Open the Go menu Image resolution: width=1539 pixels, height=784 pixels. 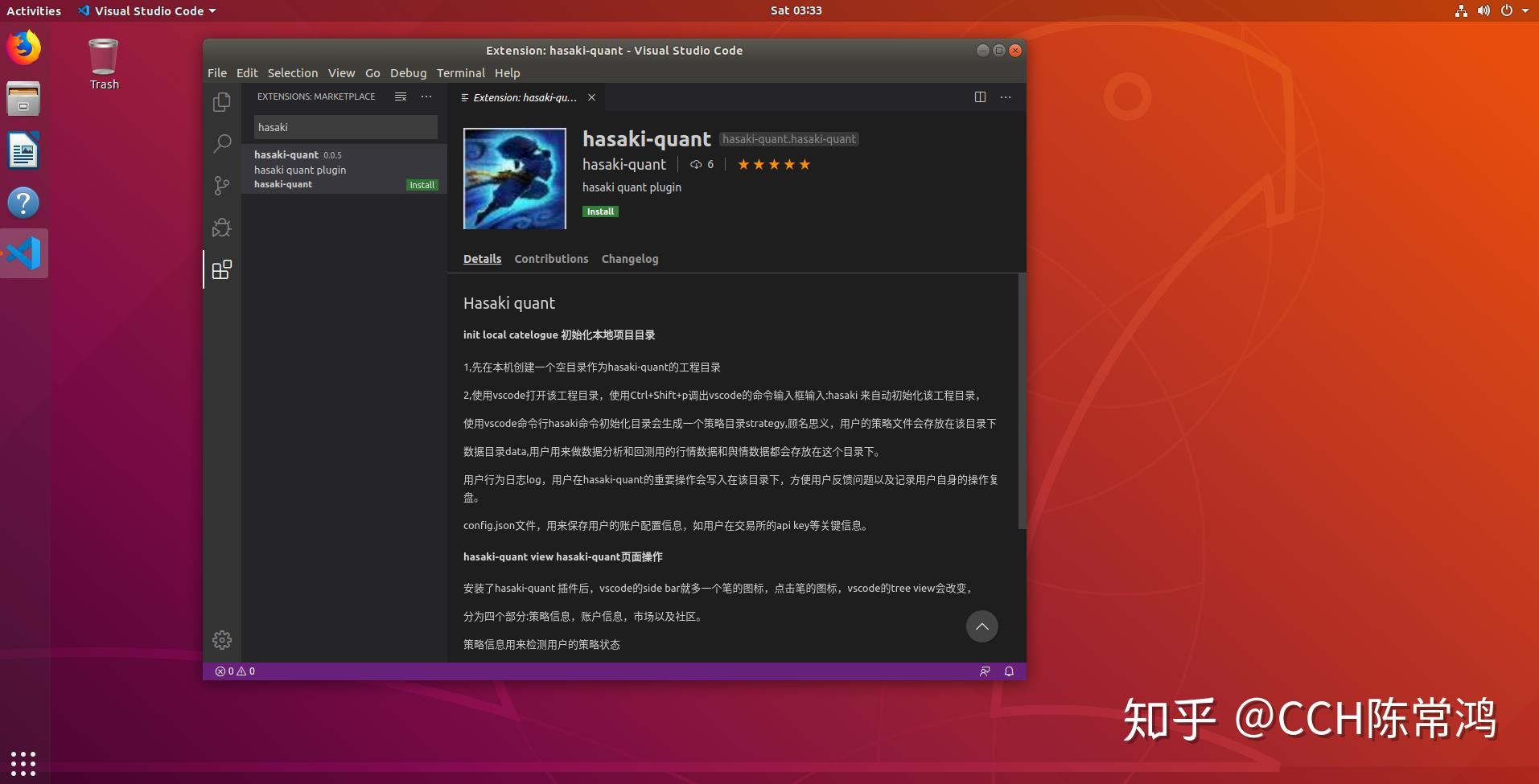tap(372, 72)
